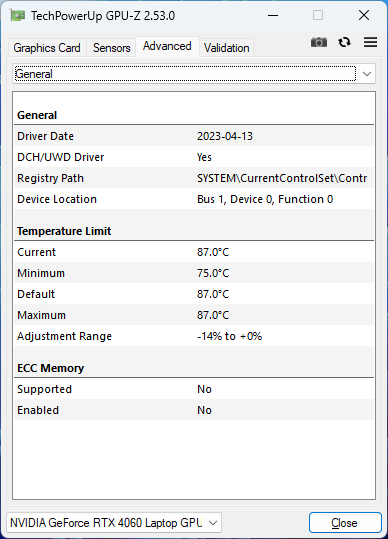Click the Default temperature label
Viewport: 388px width, 539px height.
pyautogui.click(x=36, y=294)
